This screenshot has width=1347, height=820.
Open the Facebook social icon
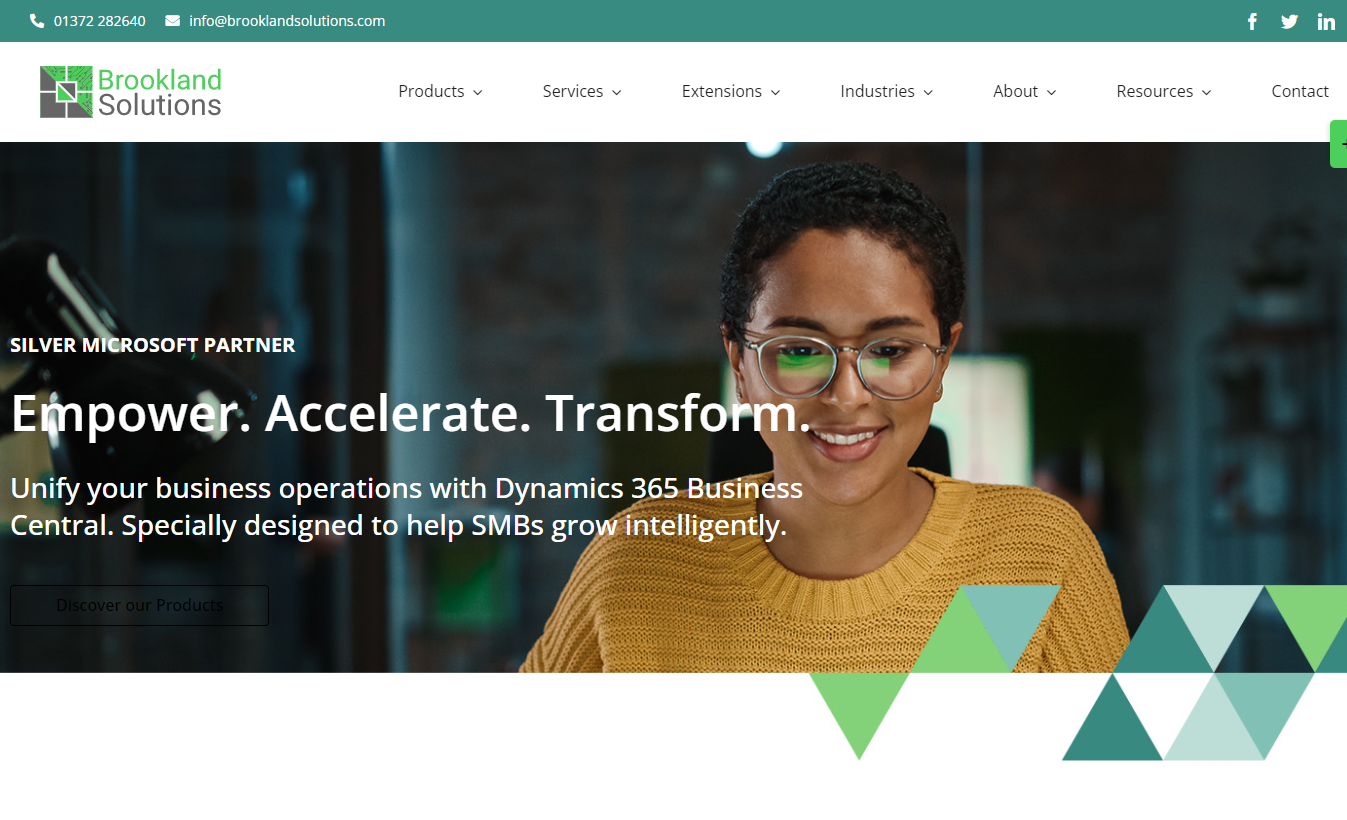(1252, 21)
